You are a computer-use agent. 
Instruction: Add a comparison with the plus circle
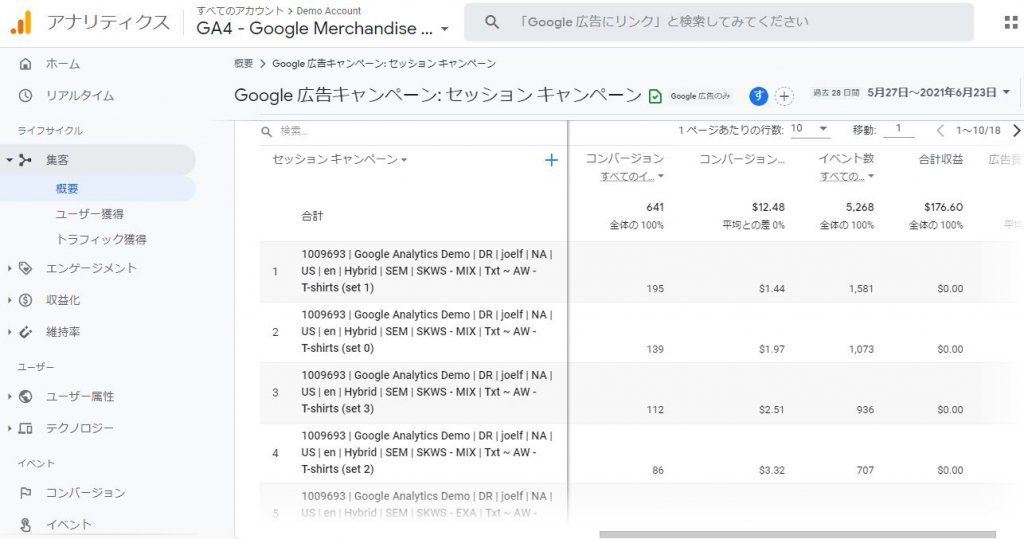click(x=784, y=97)
